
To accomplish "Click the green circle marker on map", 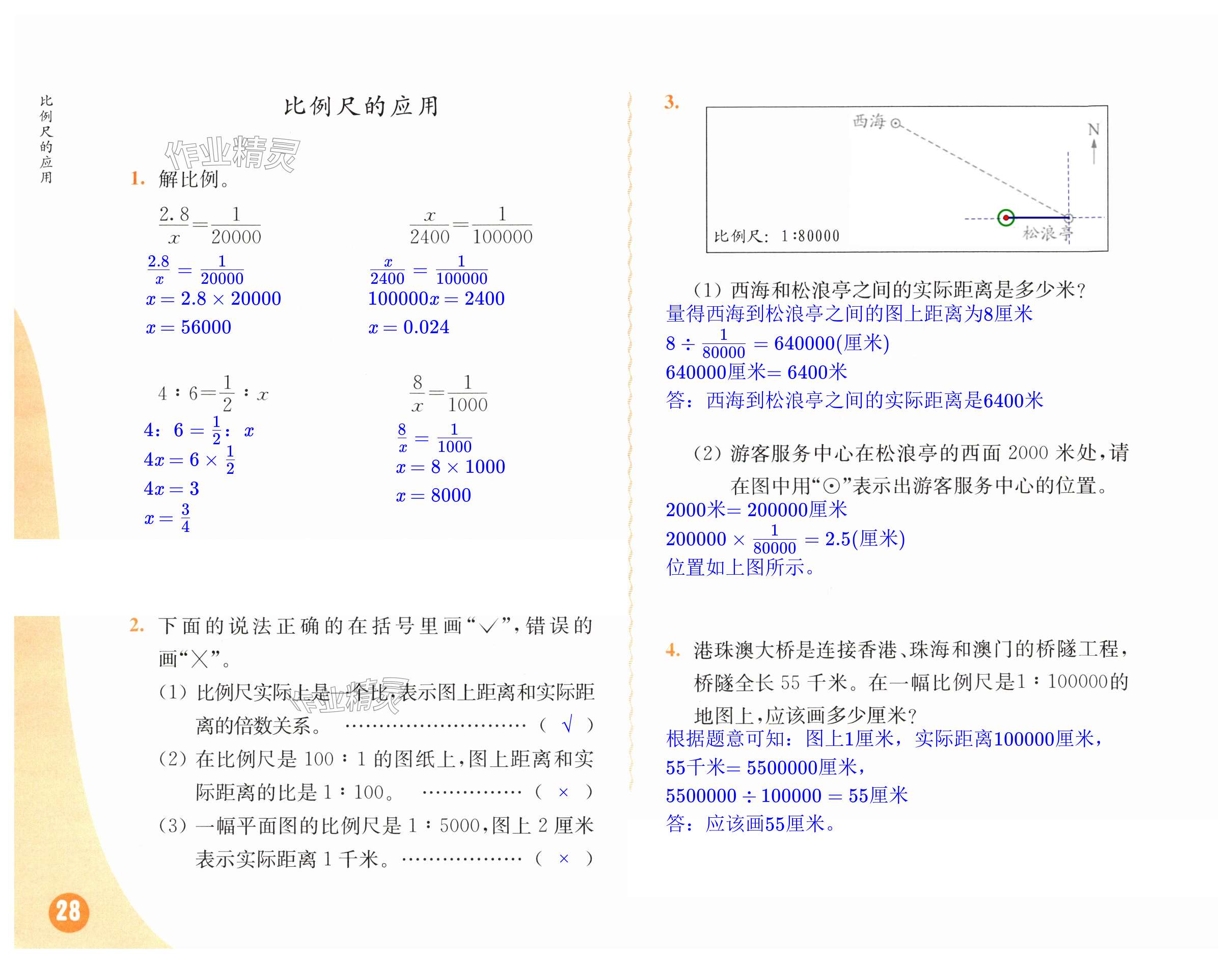I will [1006, 218].
